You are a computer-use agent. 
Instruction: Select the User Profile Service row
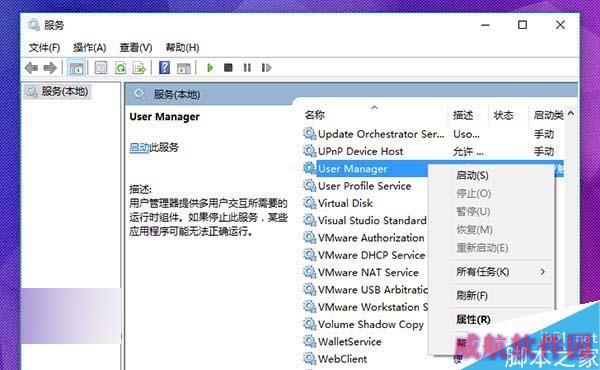(364, 186)
